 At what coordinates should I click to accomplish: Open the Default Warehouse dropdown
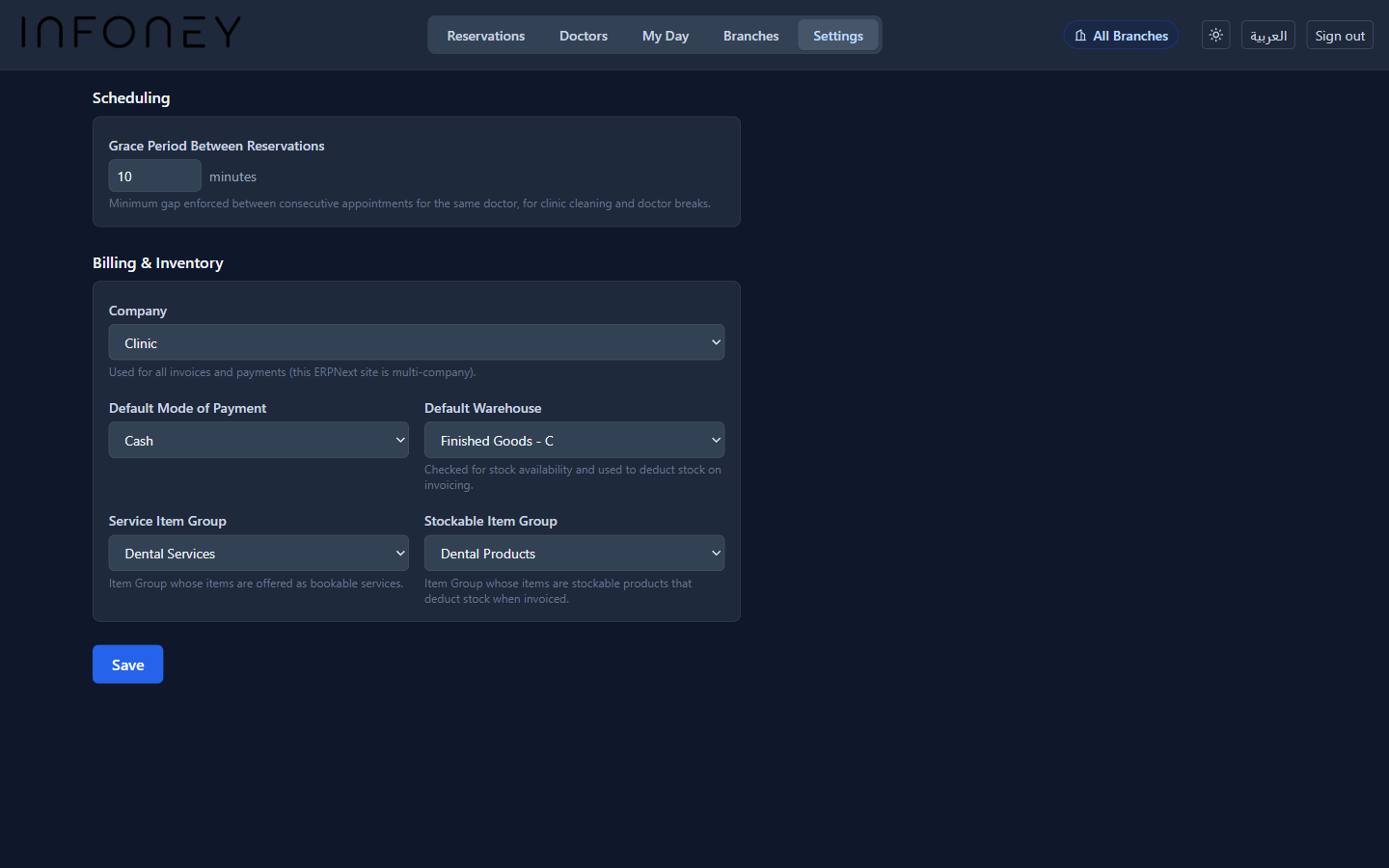(x=574, y=440)
